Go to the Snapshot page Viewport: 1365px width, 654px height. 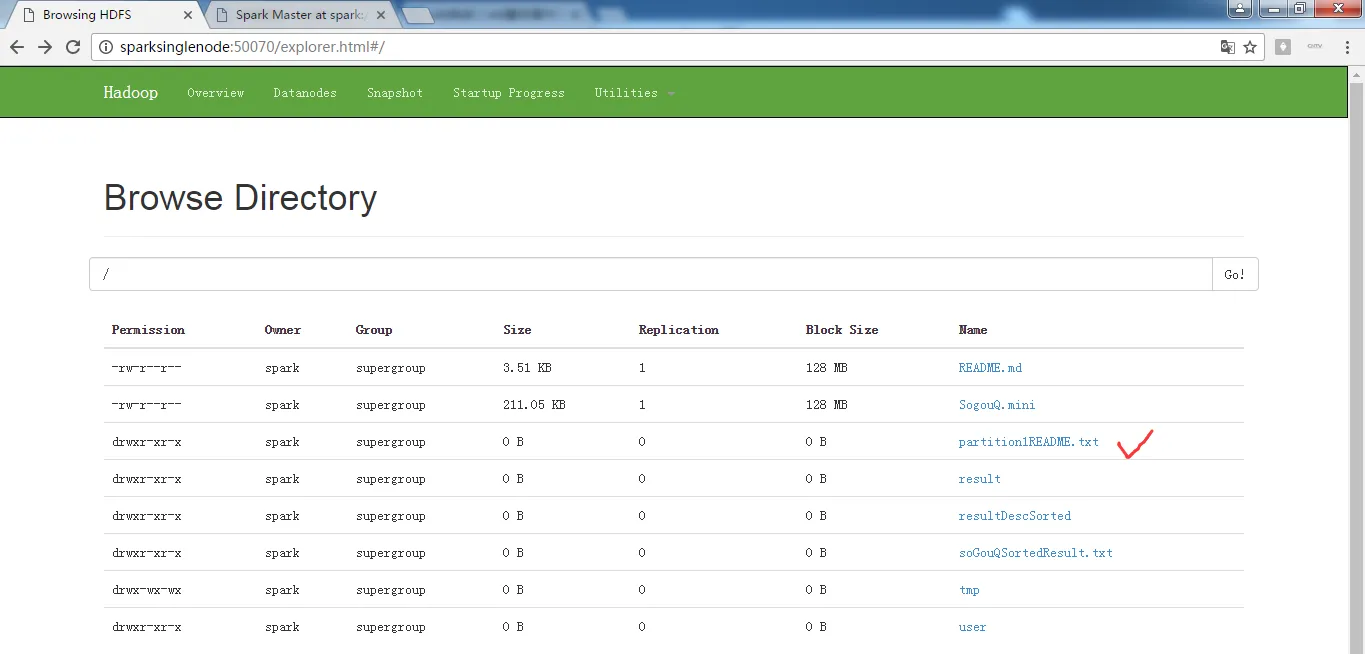pyautogui.click(x=395, y=93)
